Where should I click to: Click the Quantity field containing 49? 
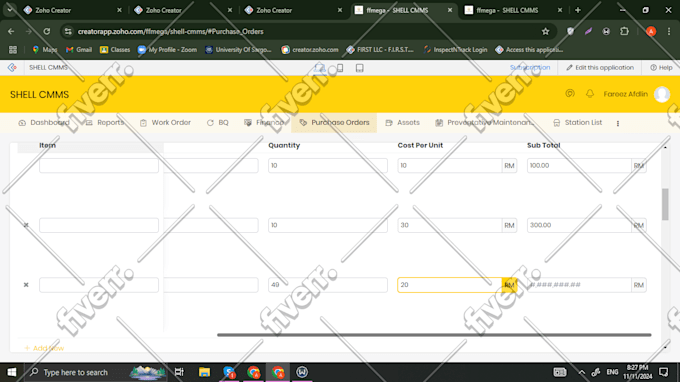pos(328,285)
